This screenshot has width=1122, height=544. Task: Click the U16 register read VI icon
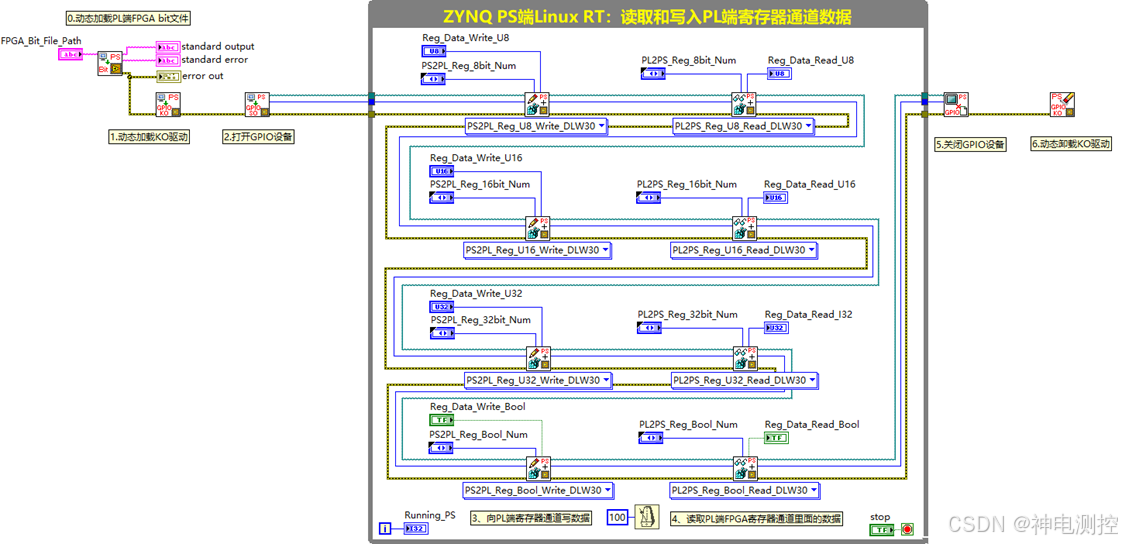tap(744, 228)
